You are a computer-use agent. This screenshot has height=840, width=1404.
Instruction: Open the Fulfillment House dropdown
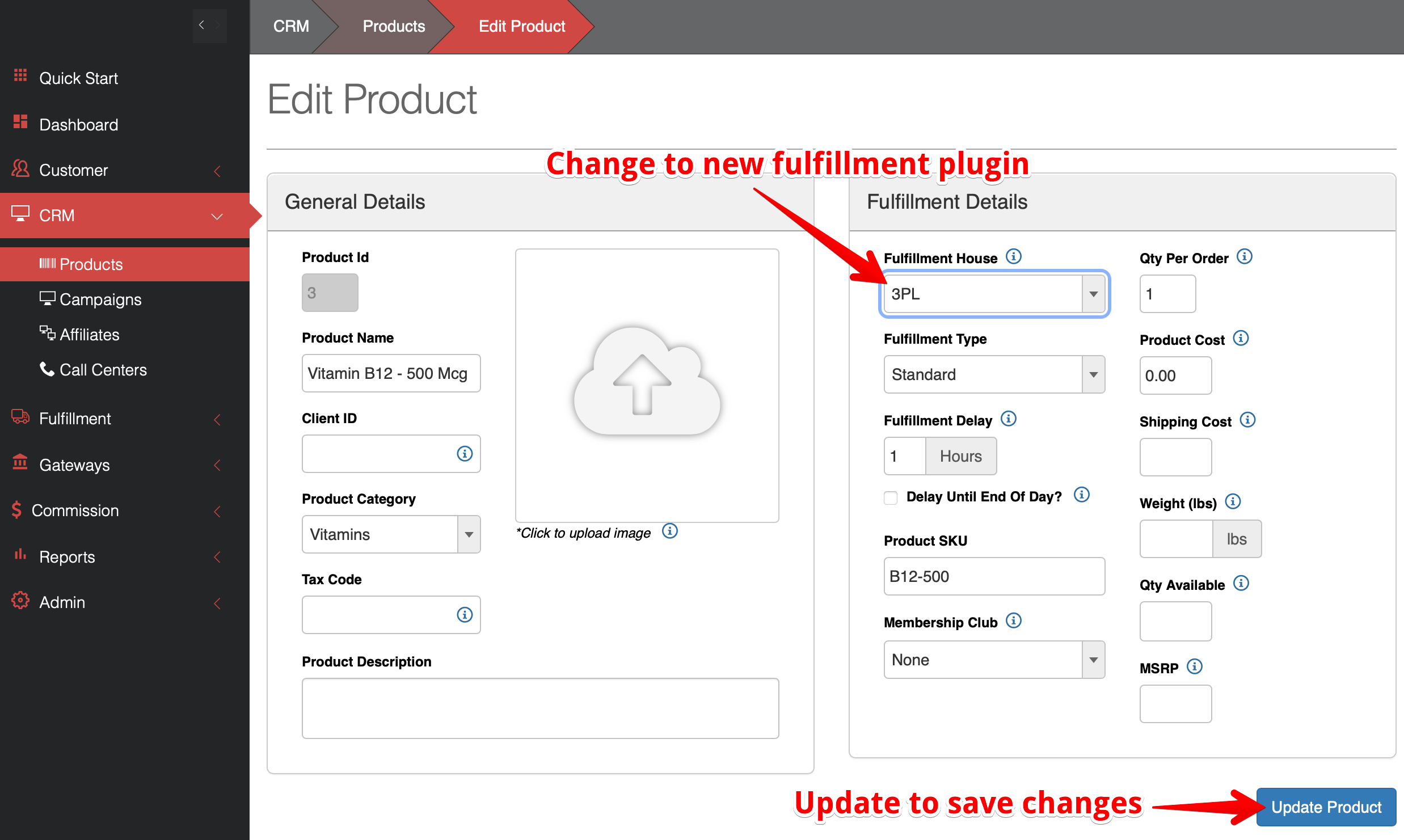(x=994, y=294)
